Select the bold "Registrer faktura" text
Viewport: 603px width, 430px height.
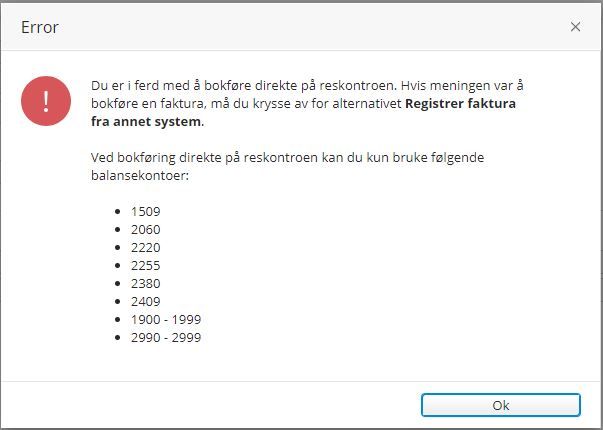[460, 103]
